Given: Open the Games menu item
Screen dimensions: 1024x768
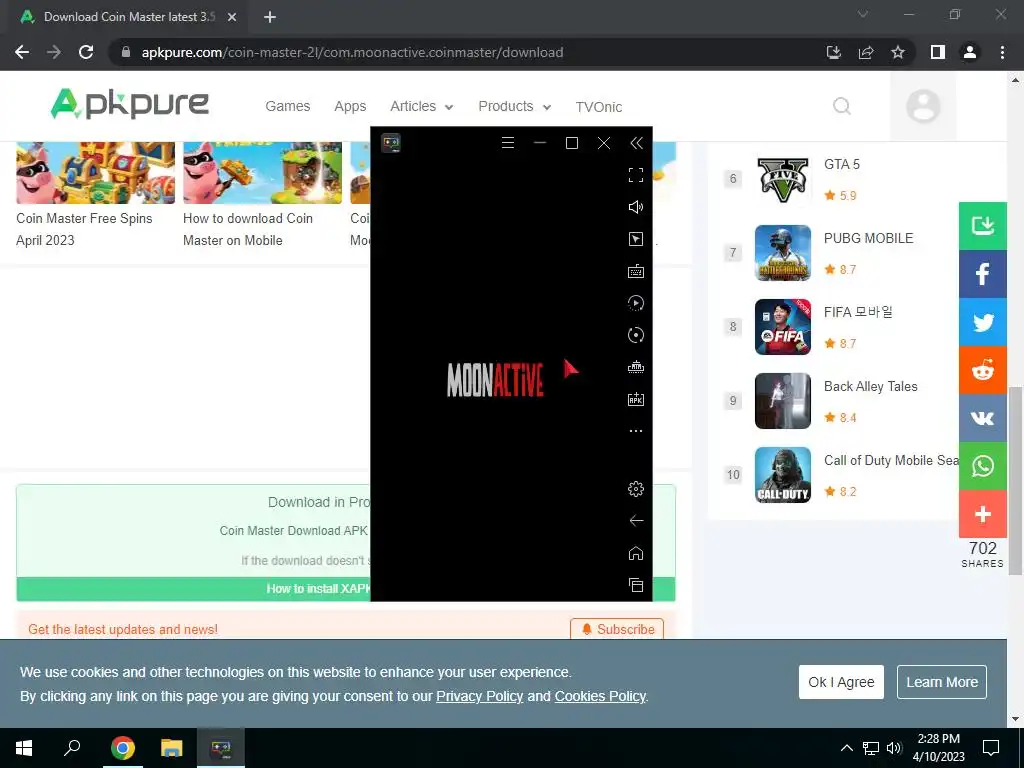Looking at the screenshot, I should pyautogui.click(x=287, y=106).
